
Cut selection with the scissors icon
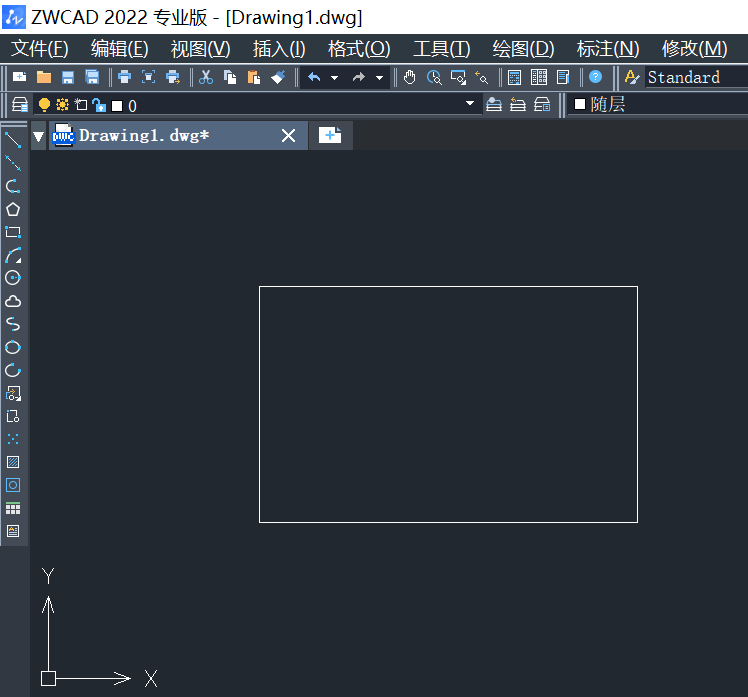pyautogui.click(x=206, y=77)
